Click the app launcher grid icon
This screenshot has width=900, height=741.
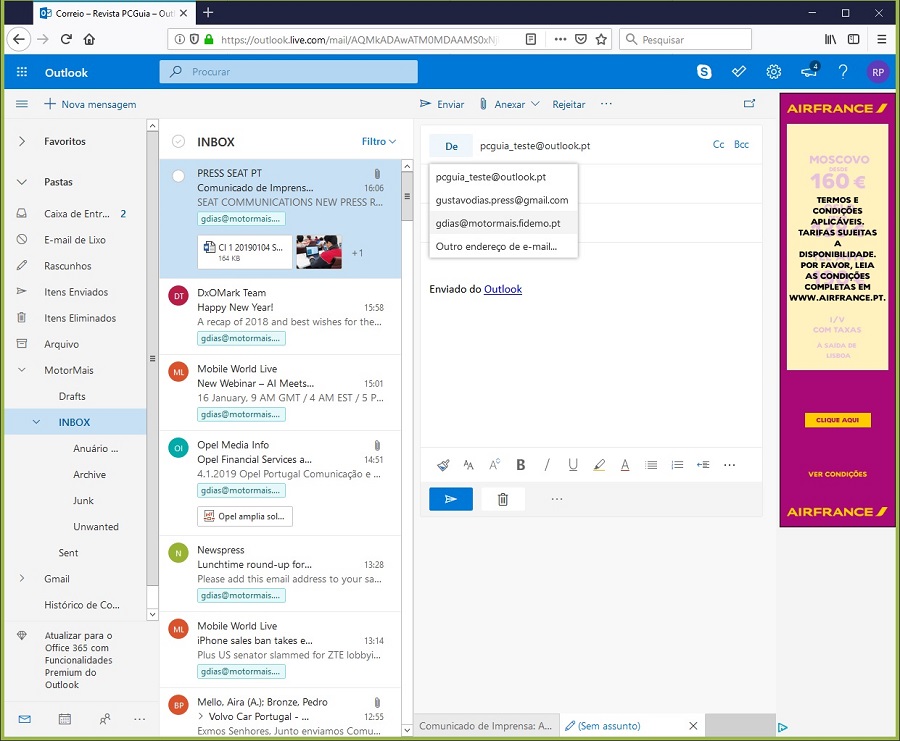22,72
